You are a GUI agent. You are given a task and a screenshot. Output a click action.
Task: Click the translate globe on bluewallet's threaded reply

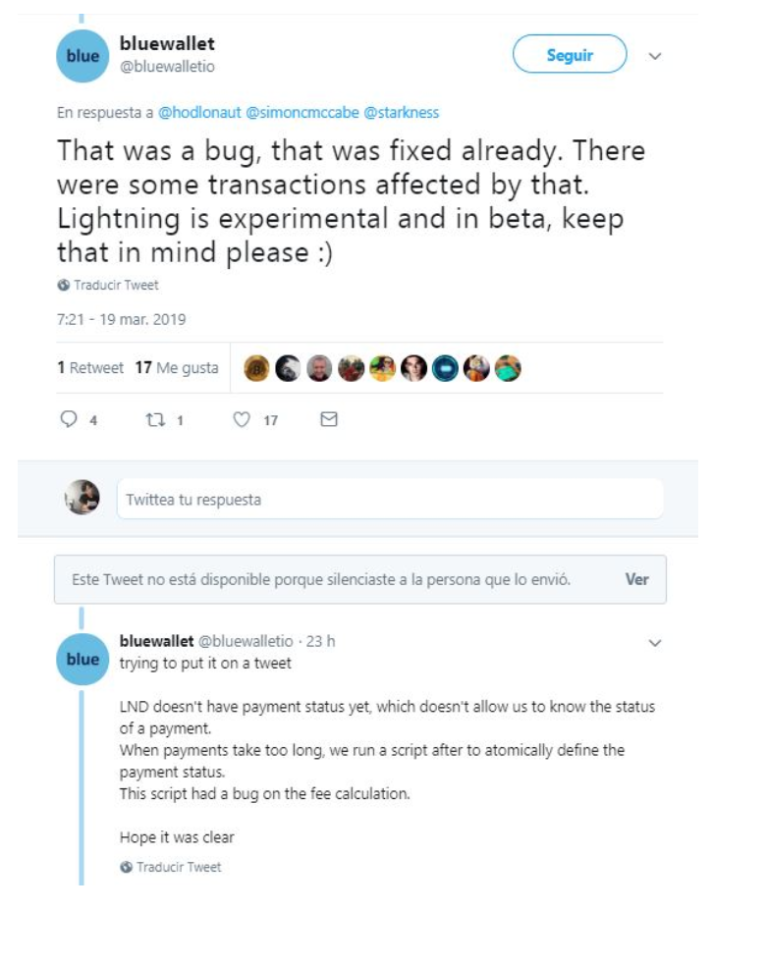coord(127,868)
